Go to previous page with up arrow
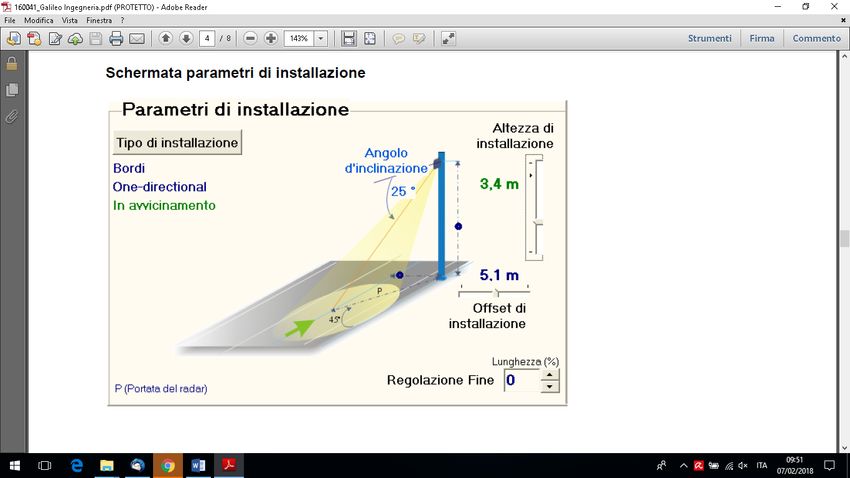The image size is (850, 478). [x=166, y=38]
